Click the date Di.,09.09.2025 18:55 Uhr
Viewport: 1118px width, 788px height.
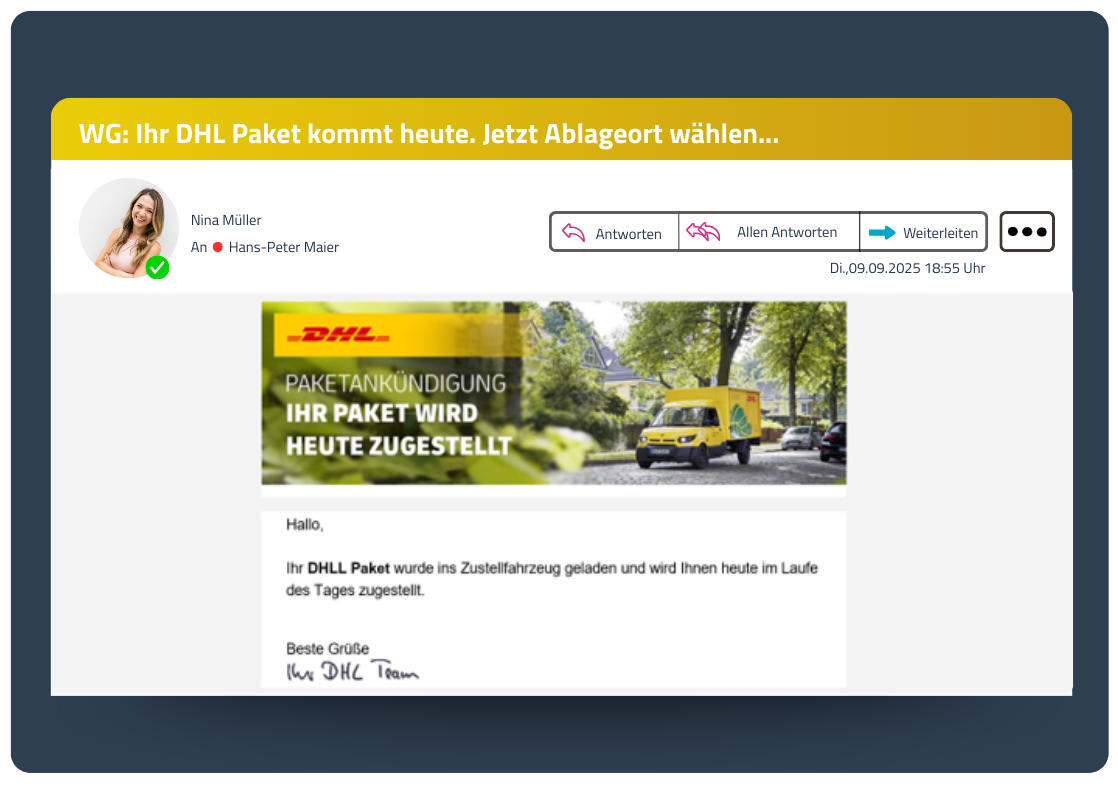coord(907,268)
